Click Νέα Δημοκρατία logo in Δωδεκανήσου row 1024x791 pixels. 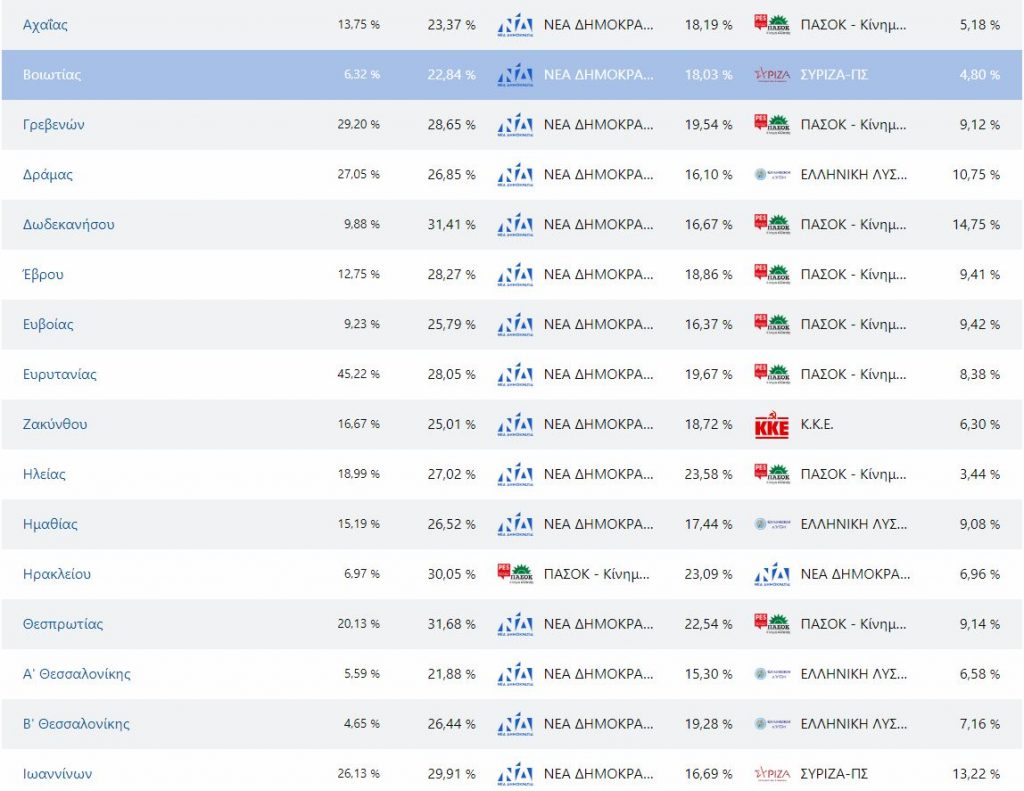point(515,225)
